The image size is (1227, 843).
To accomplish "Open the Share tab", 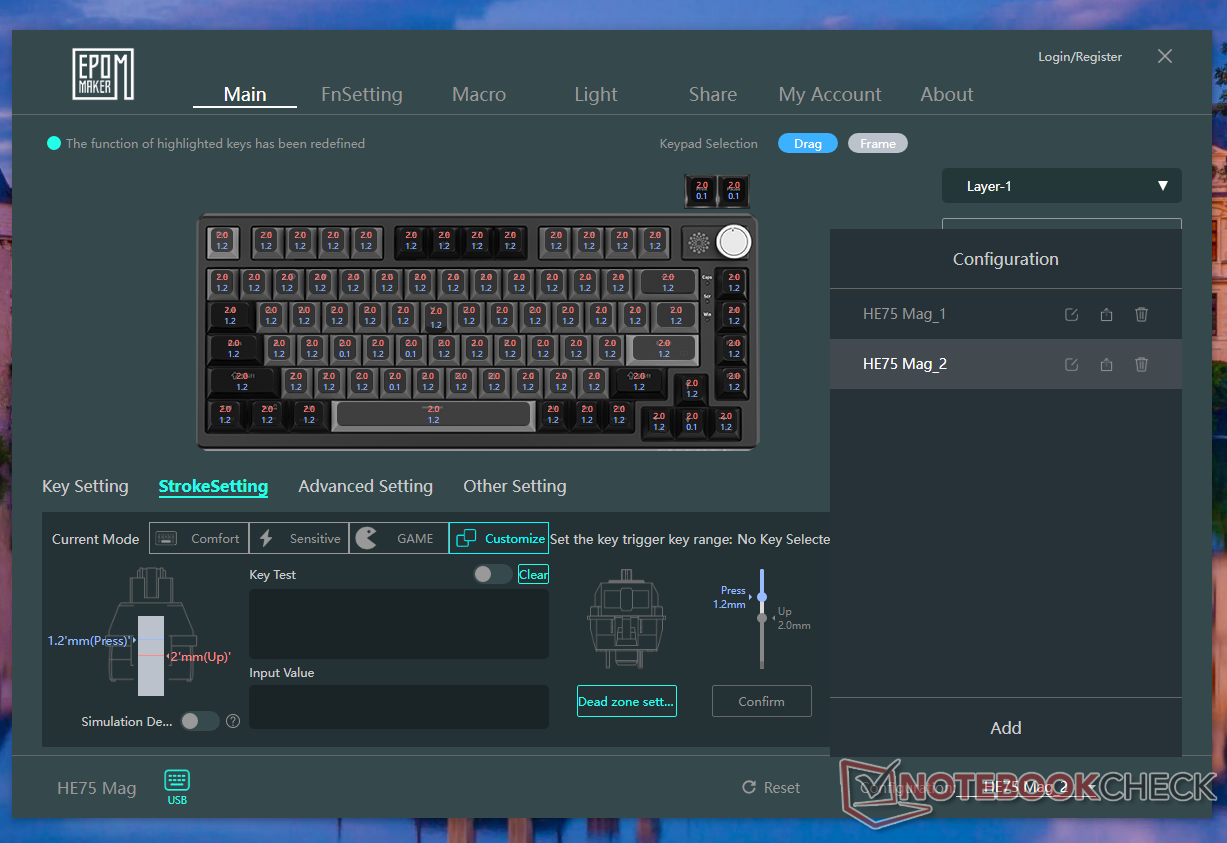I will point(713,94).
